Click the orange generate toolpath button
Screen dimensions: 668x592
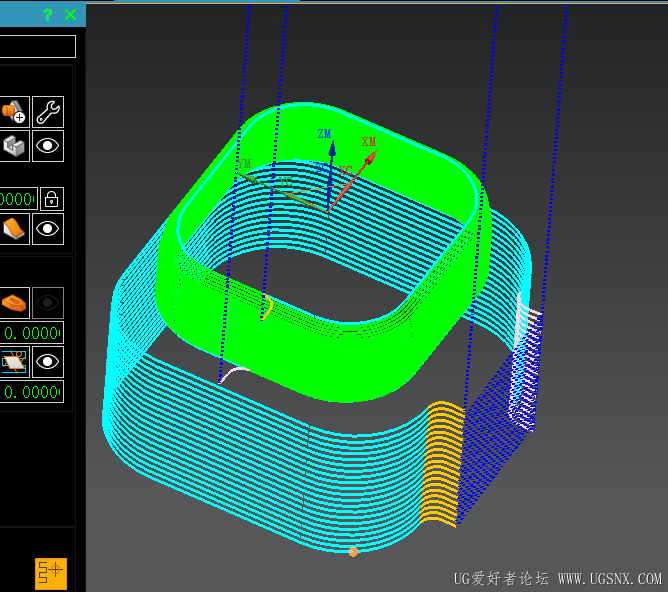tap(51, 574)
